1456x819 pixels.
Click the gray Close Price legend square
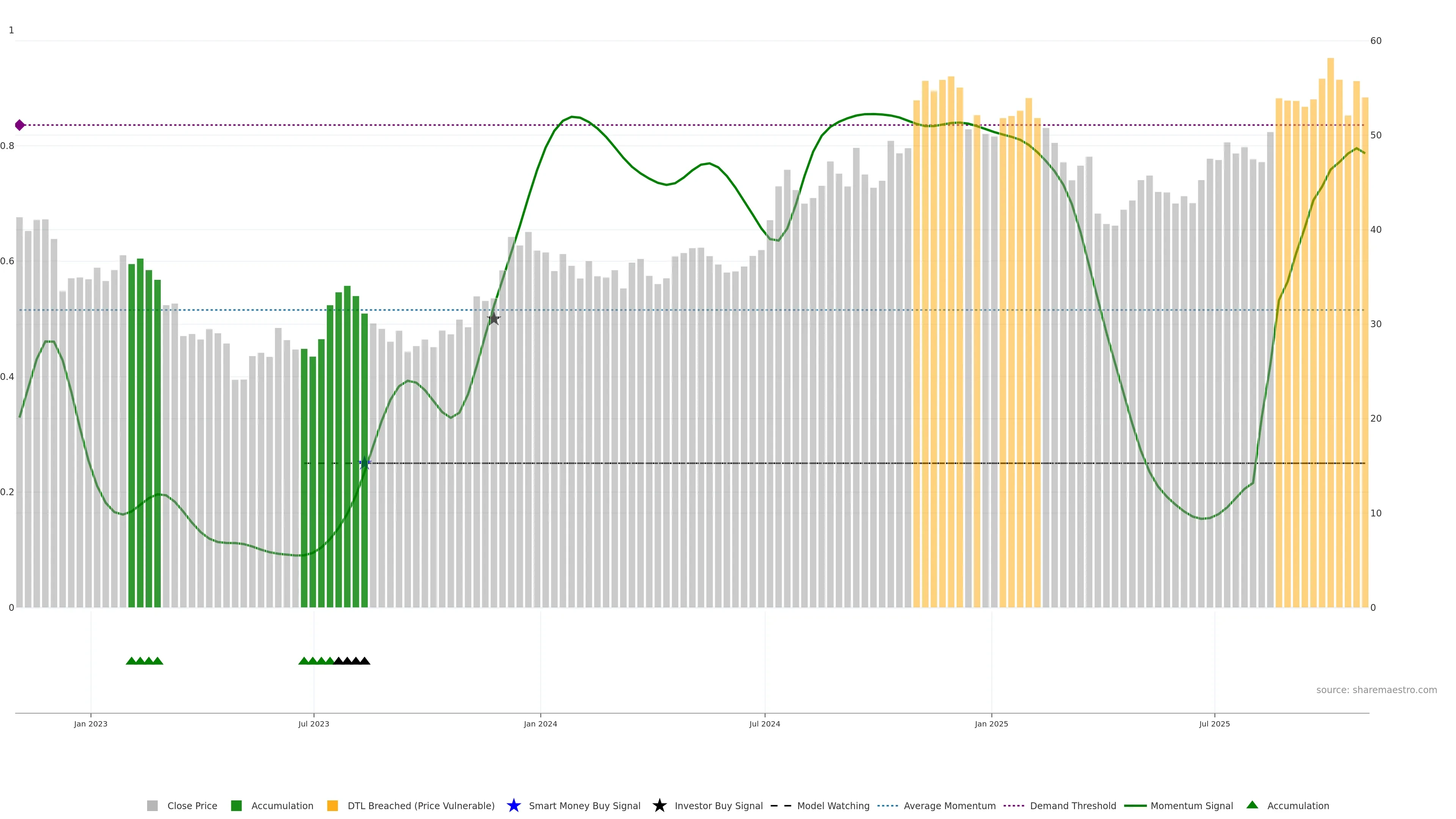coord(152,805)
